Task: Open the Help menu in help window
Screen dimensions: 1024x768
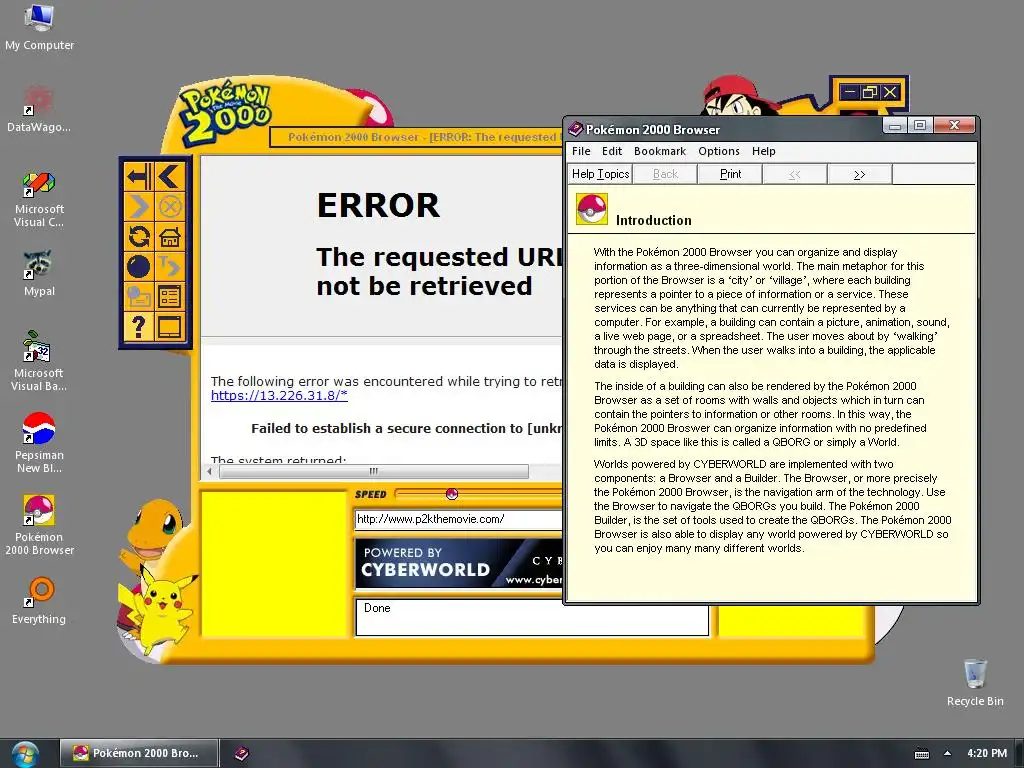Action: click(x=763, y=151)
